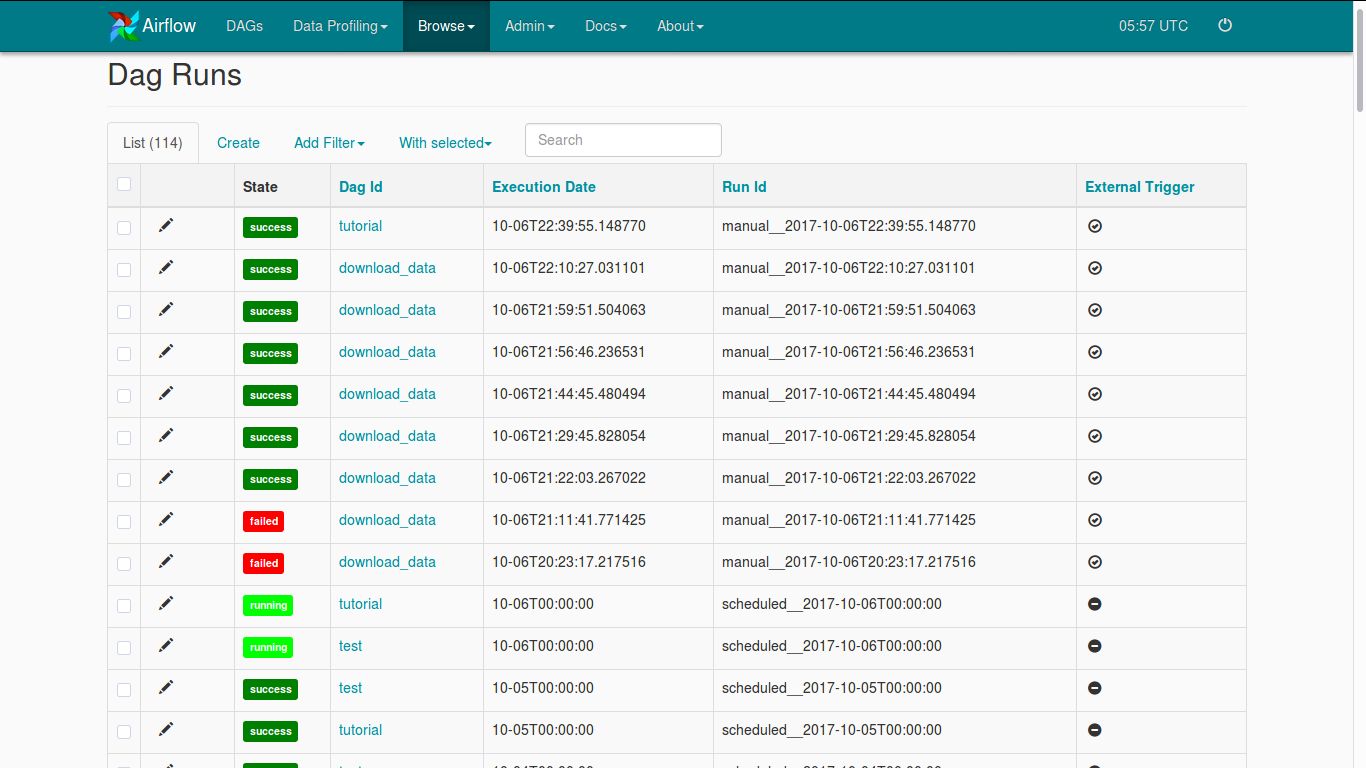
Task: Open the Browse dropdown menu
Action: coord(446,26)
